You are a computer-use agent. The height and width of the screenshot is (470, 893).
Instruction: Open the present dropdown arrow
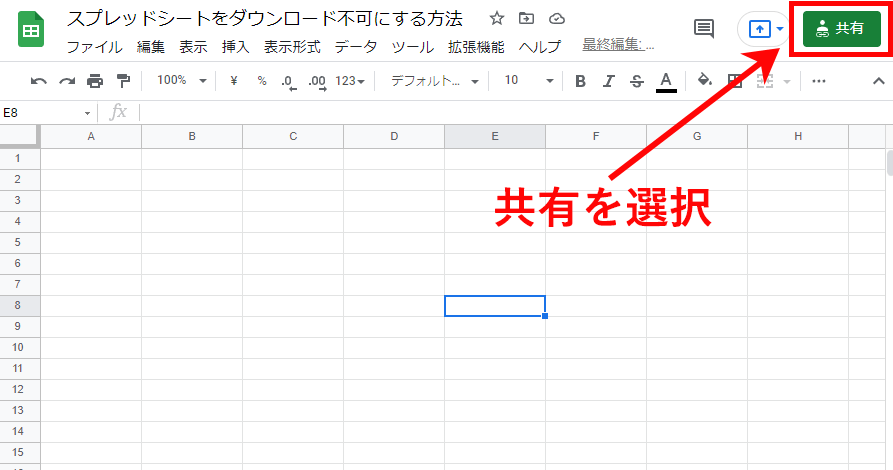click(x=780, y=28)
